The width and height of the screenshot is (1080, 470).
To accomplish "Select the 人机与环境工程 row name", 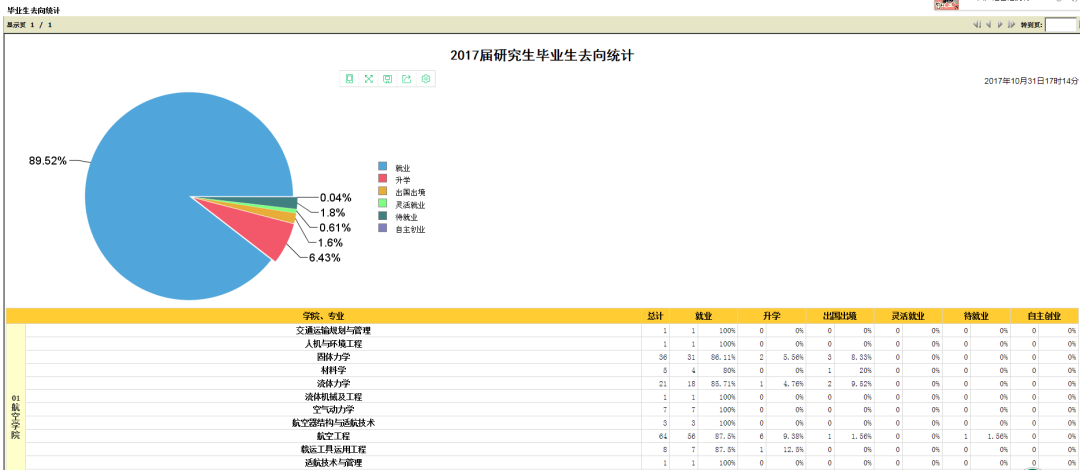I will pos(333,344).
